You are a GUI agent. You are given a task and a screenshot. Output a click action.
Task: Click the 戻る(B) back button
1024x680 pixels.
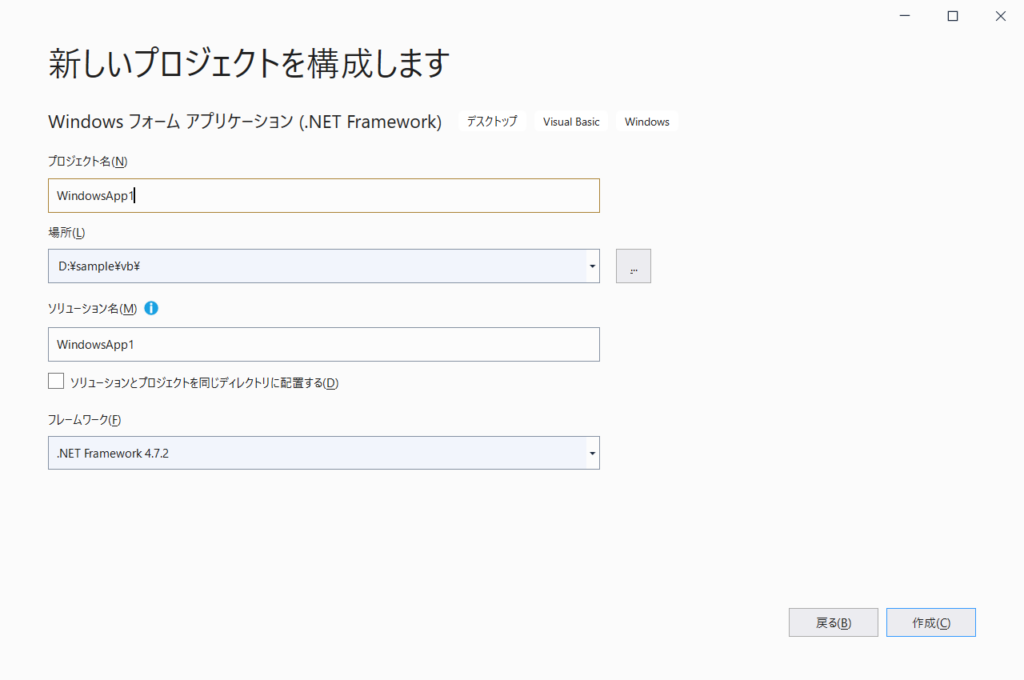833,623
